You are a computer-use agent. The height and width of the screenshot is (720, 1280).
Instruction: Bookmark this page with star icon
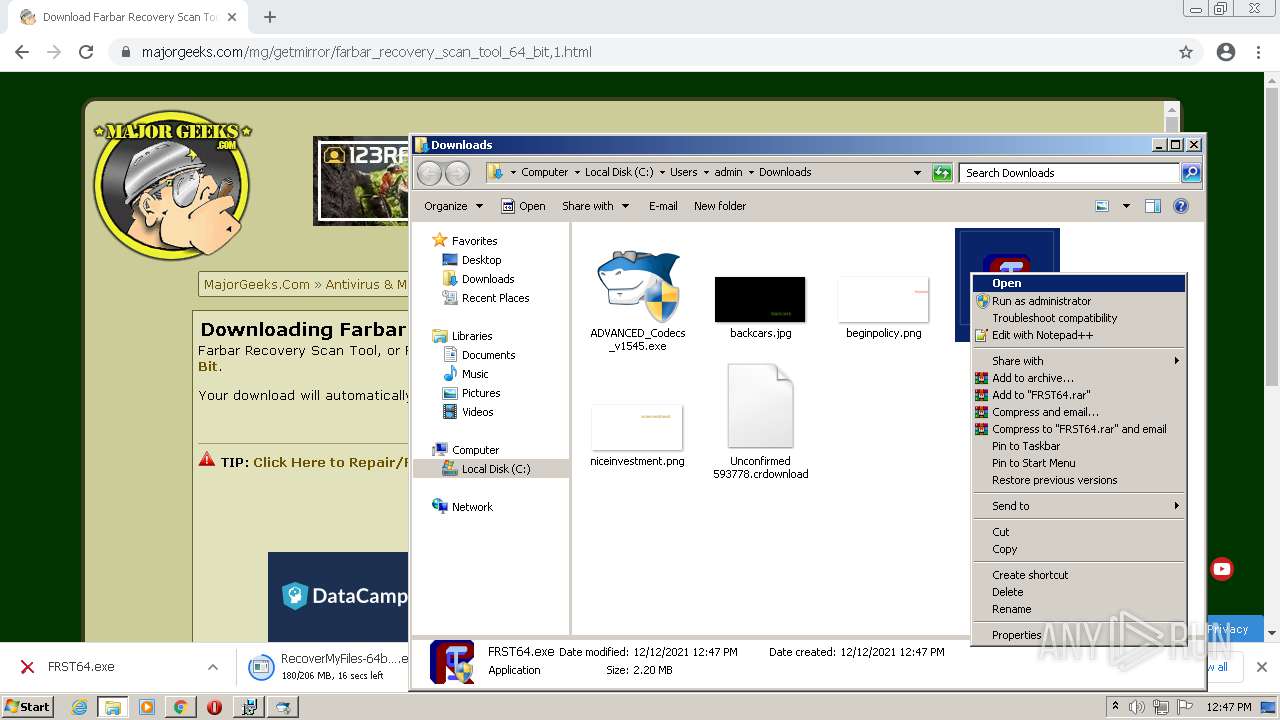click(1186, 52)
